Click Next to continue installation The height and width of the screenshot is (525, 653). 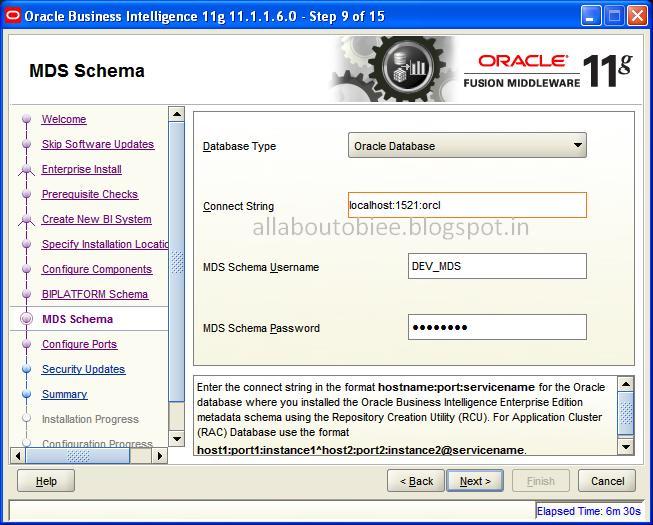click(x=475, y=481)
